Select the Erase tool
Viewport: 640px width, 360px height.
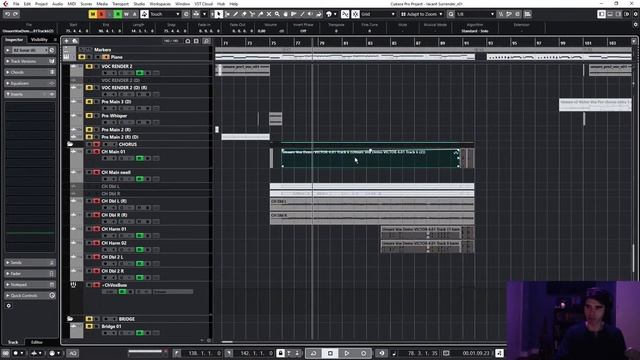click(244, 14)
